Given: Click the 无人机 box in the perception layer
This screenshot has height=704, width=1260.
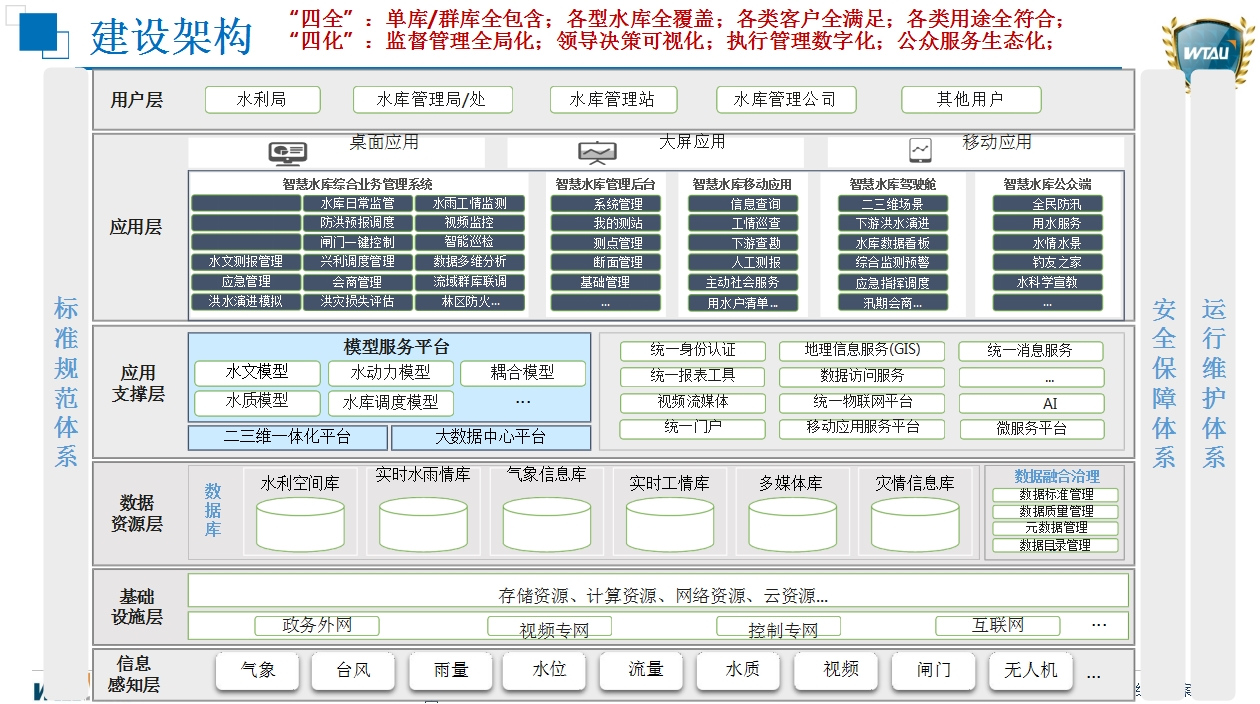Looking at the screenshot, I should point(1031,671).
